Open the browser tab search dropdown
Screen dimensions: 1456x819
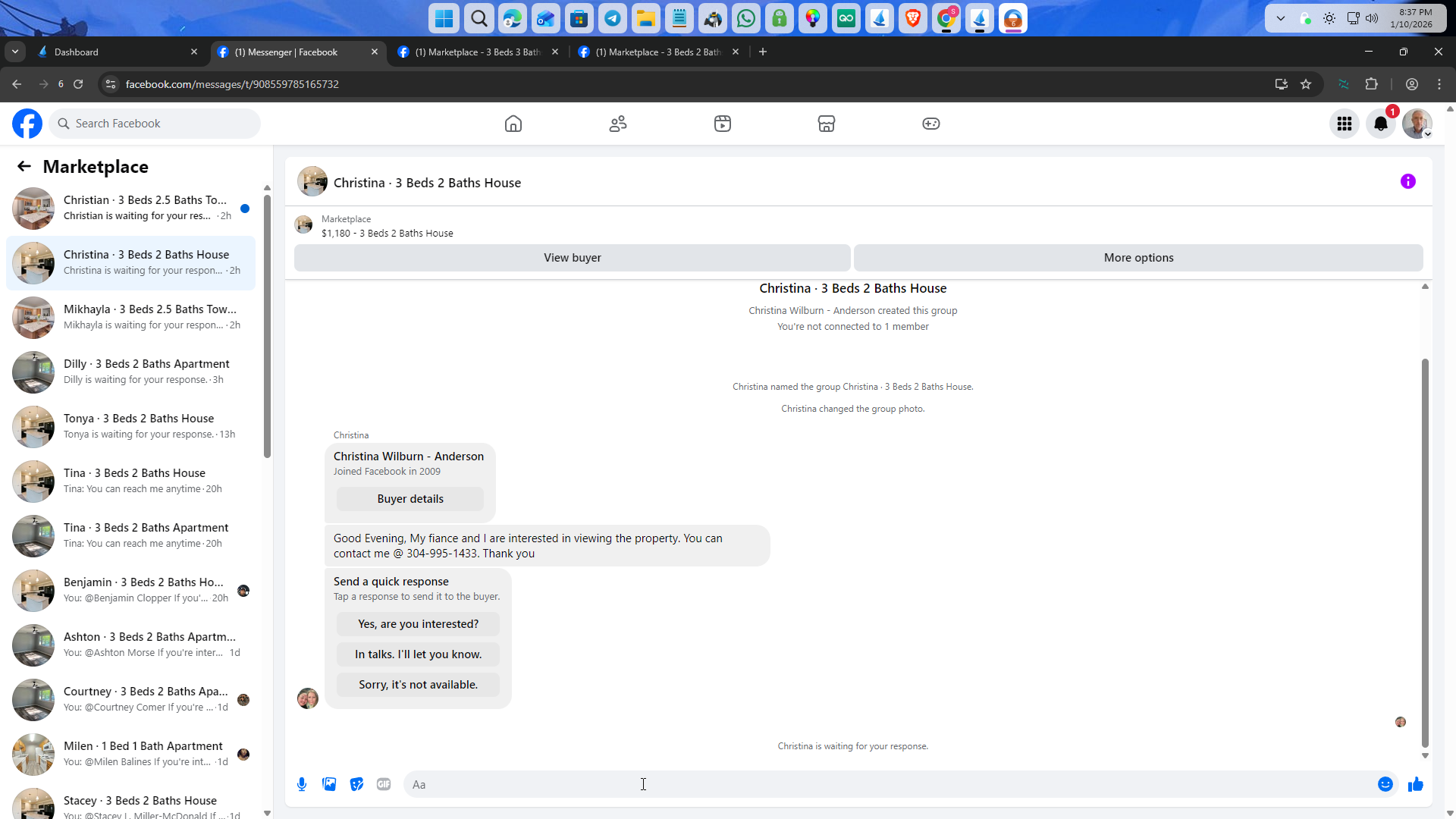tap(15, 52)
